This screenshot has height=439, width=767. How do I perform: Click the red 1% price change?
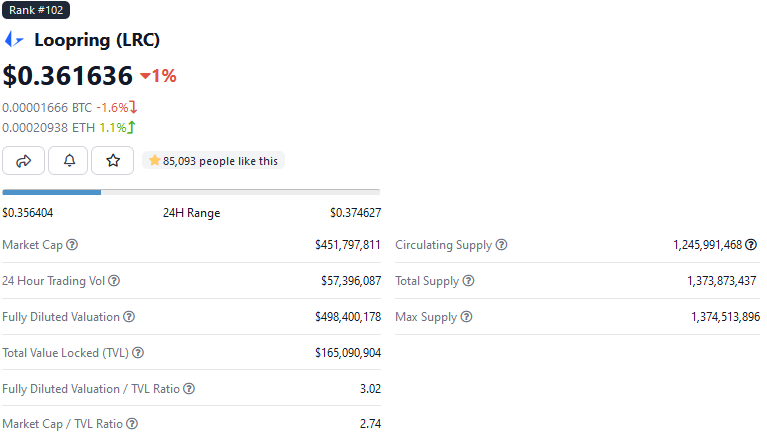pos(158,76)
